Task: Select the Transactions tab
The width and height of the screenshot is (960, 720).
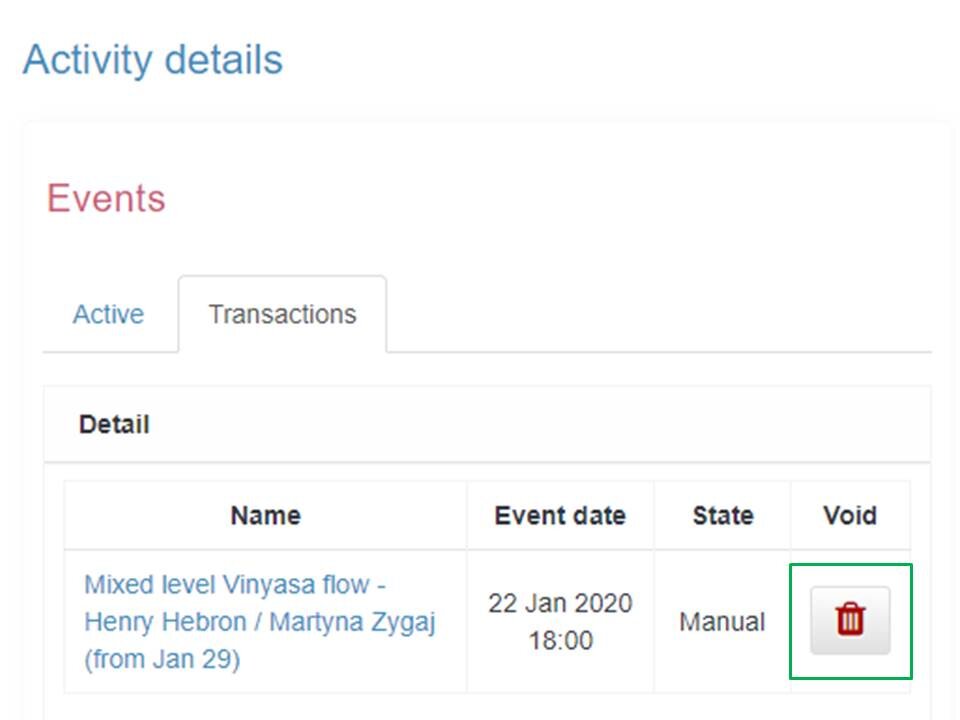Action: pos(282,314)
